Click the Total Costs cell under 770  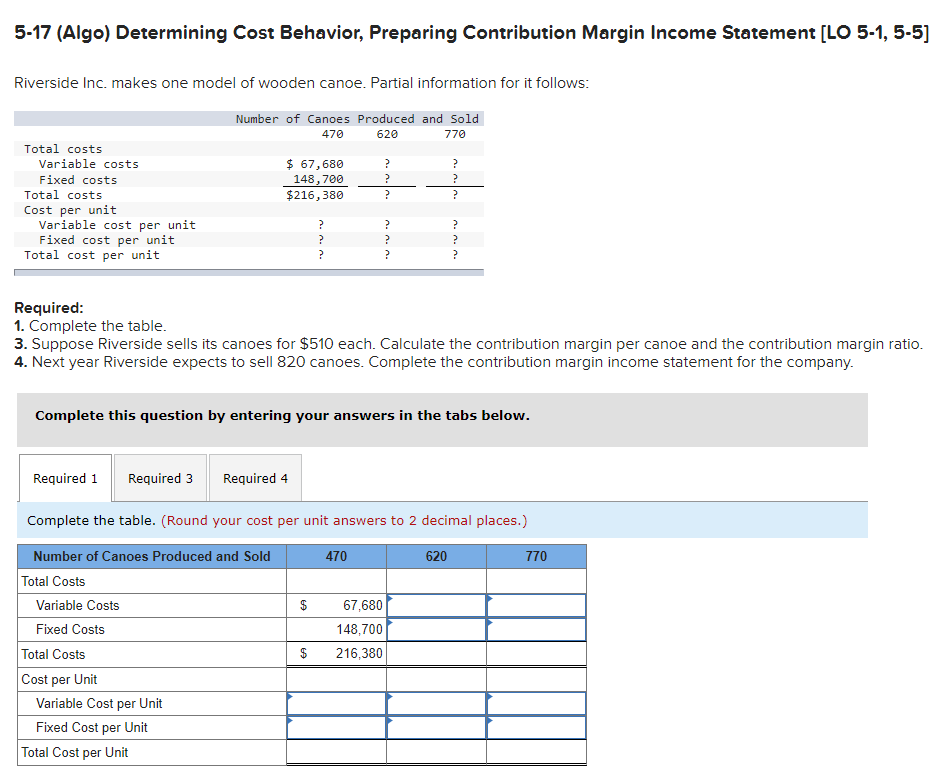tap(536, 654)
